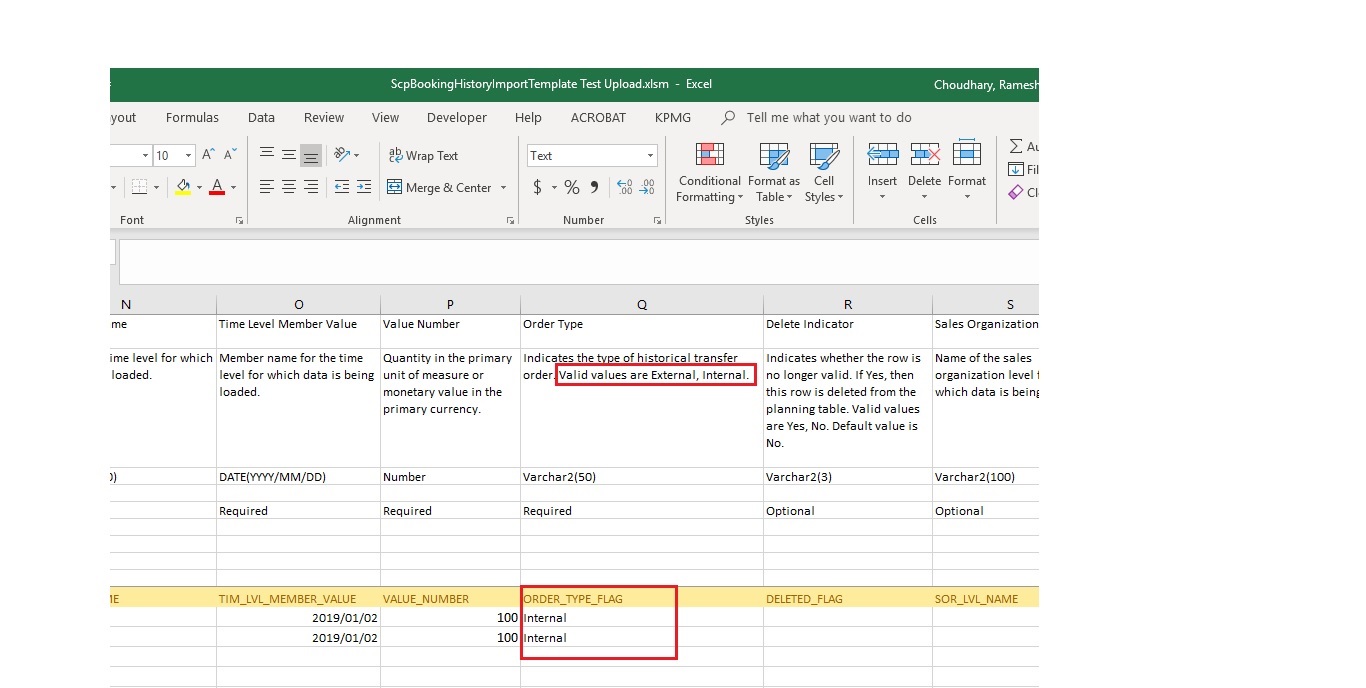Toggle center text alignment

point(289,188)
